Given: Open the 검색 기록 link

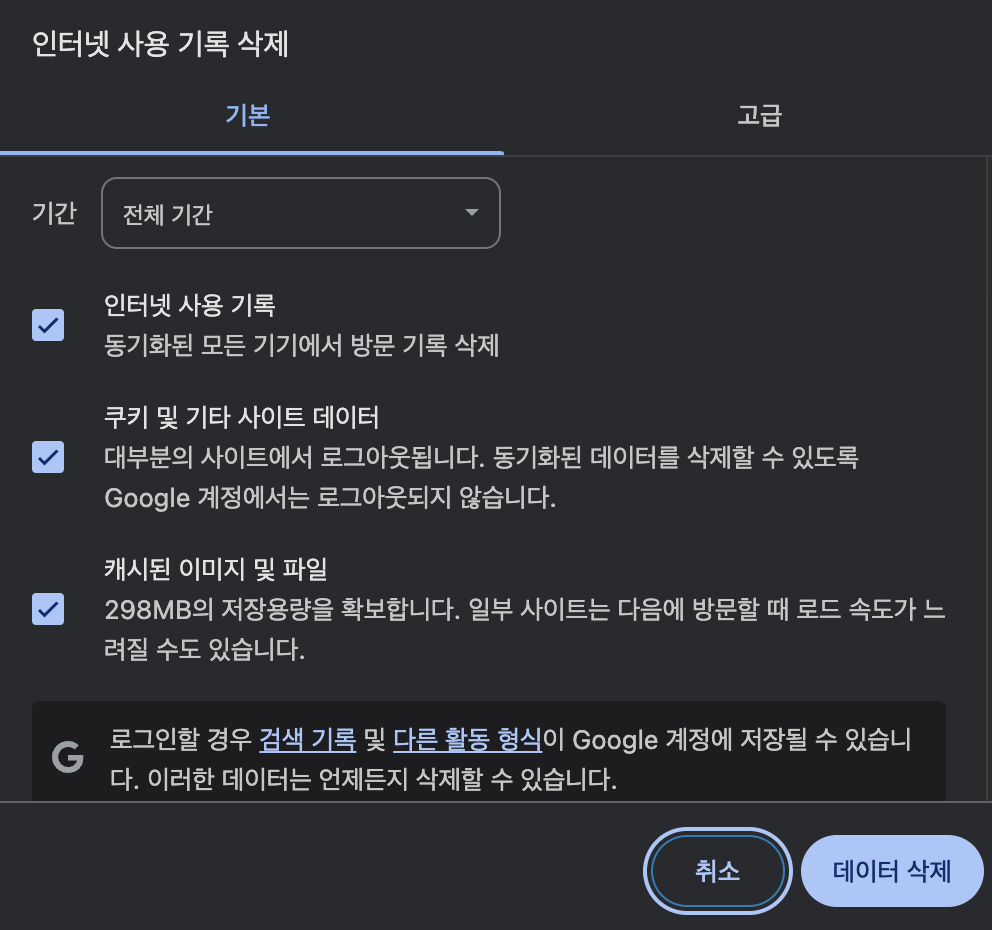Looking at the screenshot, I should click(x=307, y=740).
